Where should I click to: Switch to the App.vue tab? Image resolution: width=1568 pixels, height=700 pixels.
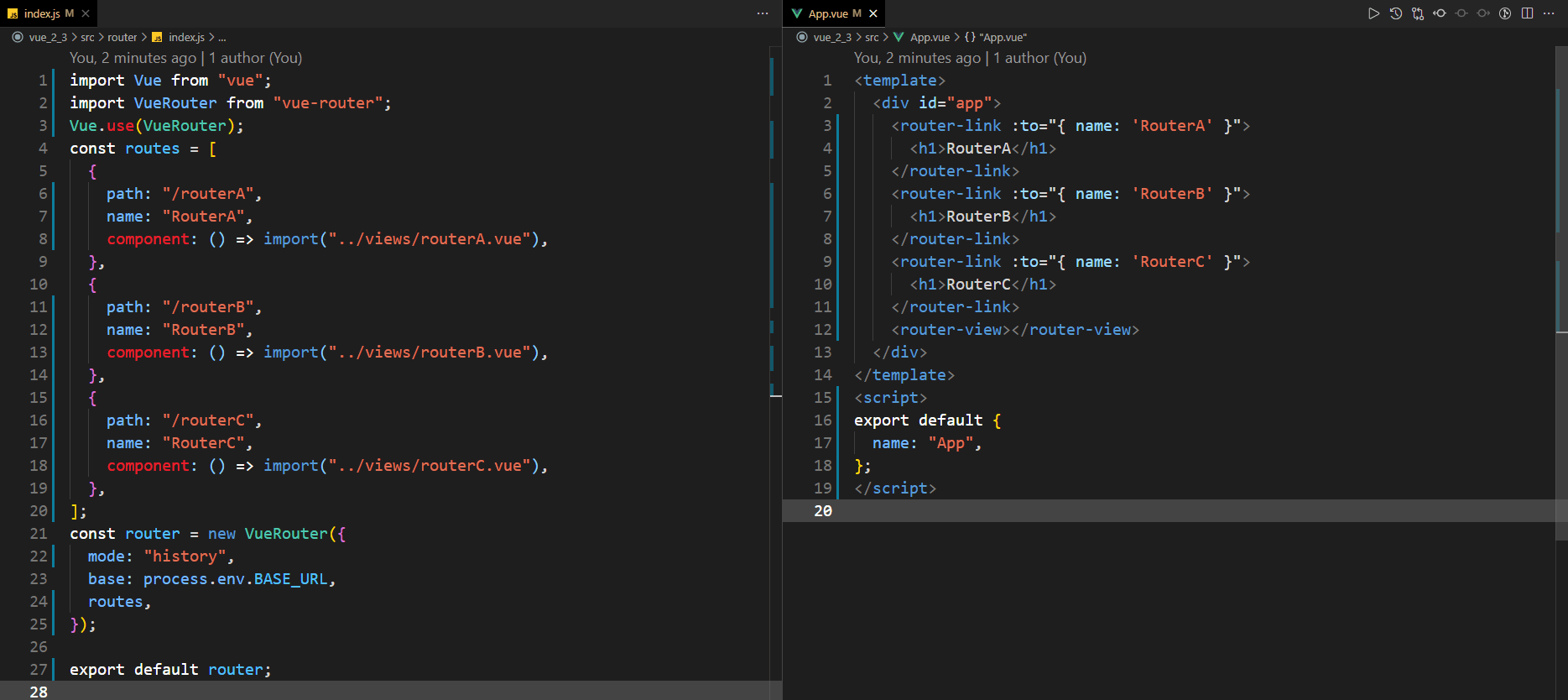(x=834, y=13)
